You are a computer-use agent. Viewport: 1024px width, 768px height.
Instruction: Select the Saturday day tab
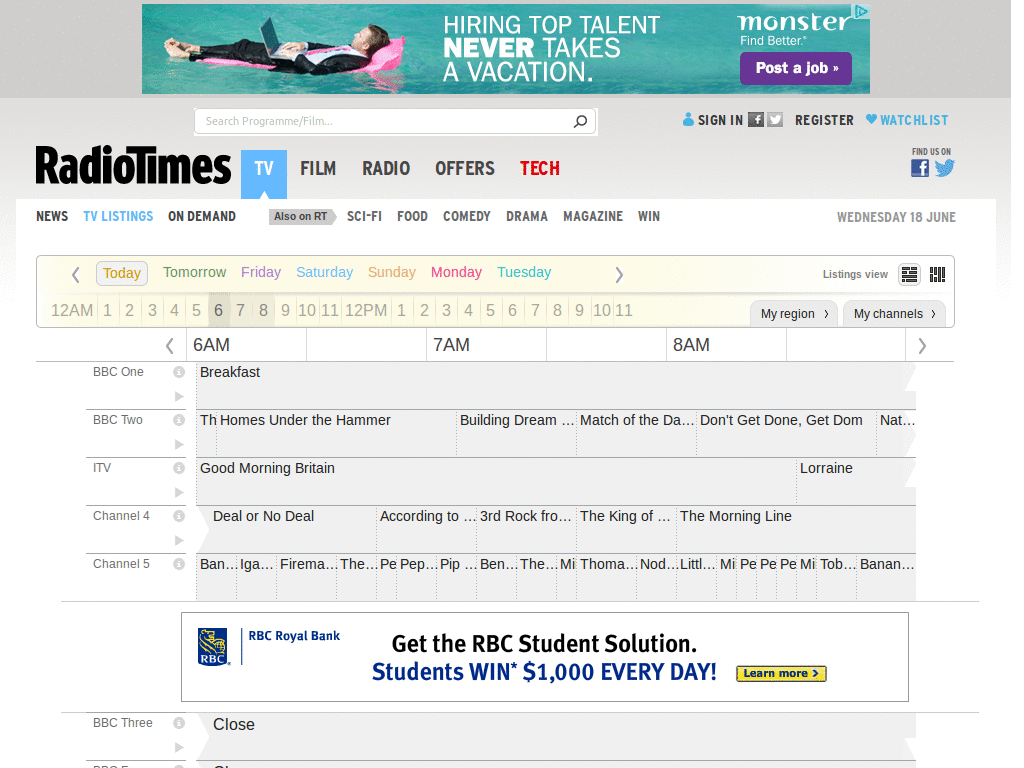click(x=325, y=272)
